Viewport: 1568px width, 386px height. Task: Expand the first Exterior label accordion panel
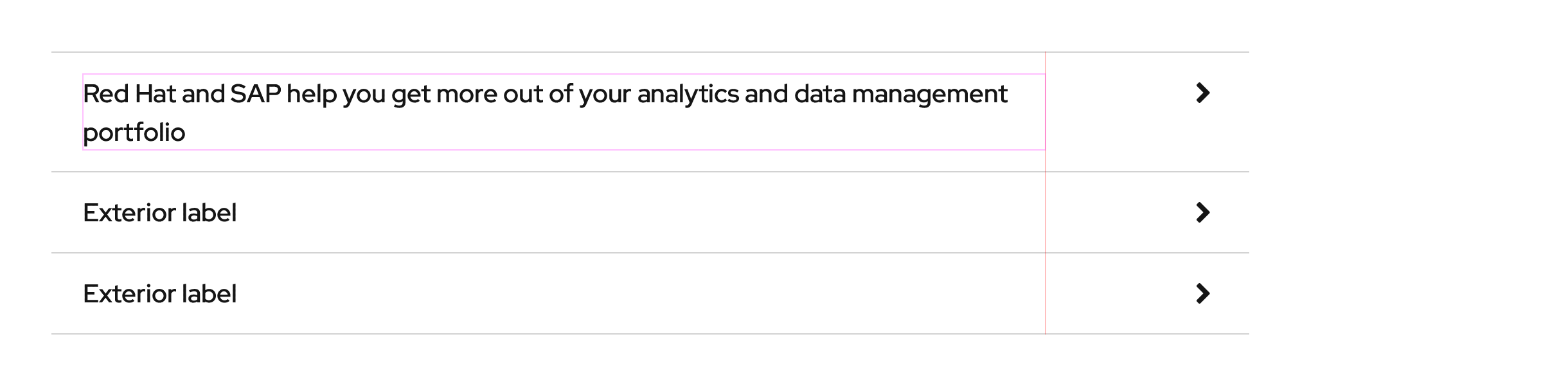pos(159,212)
